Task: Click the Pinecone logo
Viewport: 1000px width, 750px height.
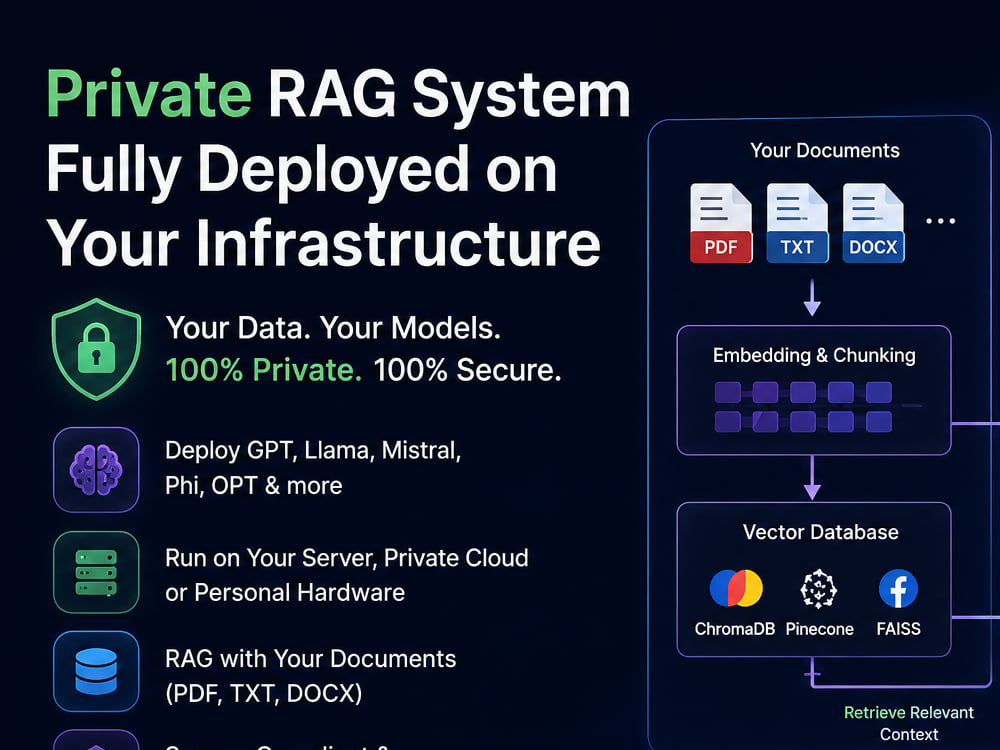Action: [x=819, y=589]
